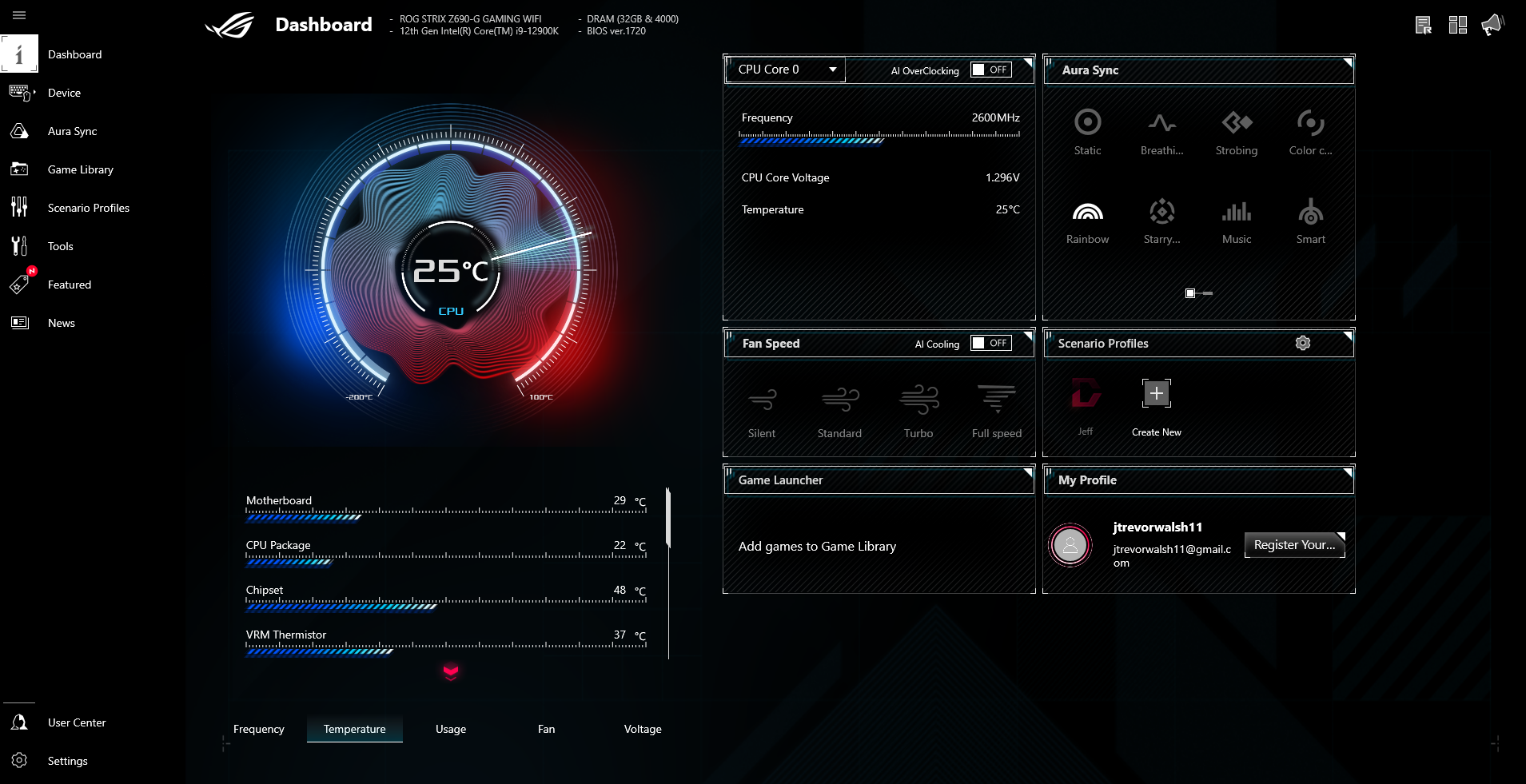Open the dashboard layout customization icon
Viewport: 1526px width, 784px height.
click(1456, 24)
